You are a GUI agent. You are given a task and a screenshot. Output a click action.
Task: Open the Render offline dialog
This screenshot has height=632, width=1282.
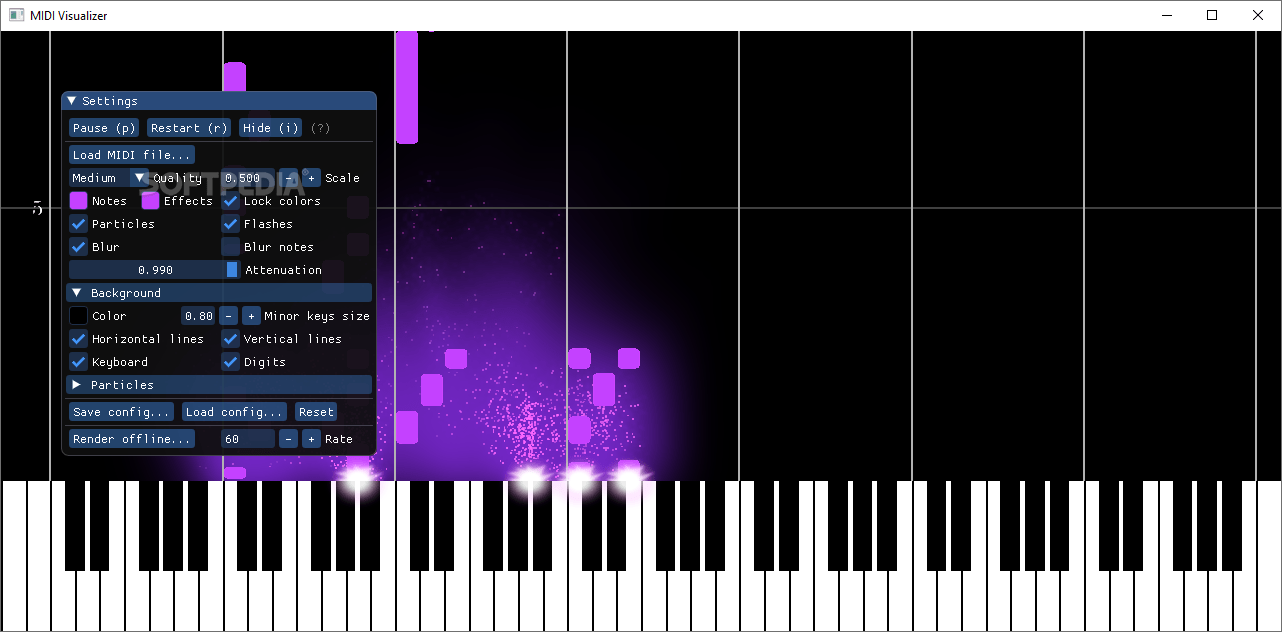click(131, 438)
